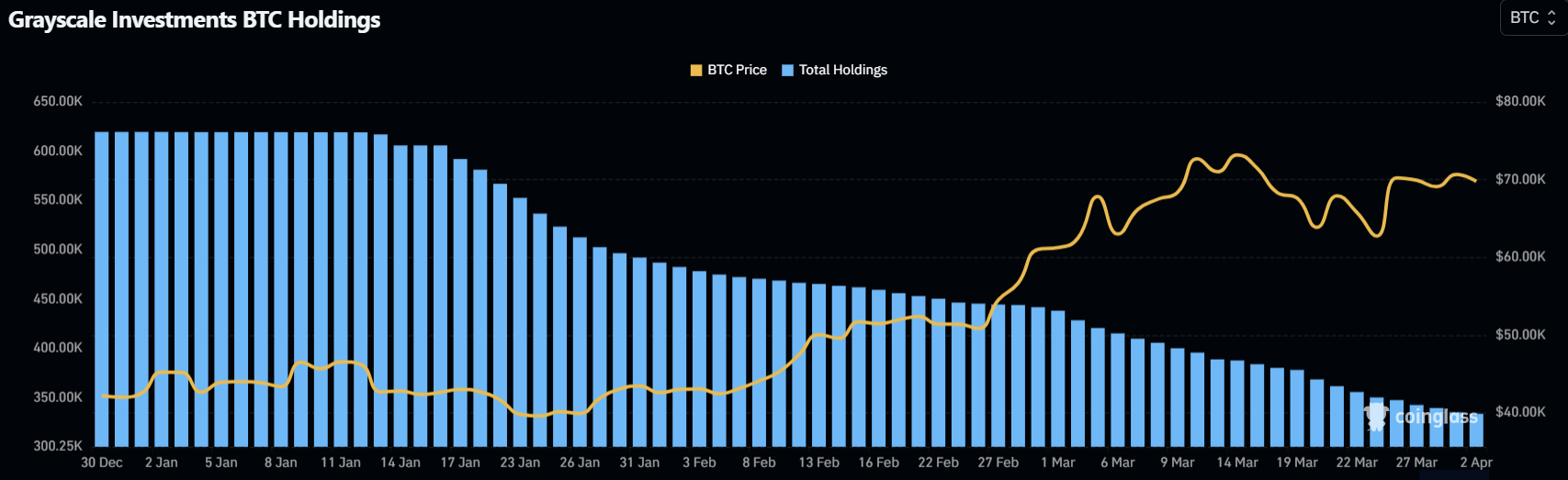
Task: Select the 2 Jan x-axis label
Action: 162,463
